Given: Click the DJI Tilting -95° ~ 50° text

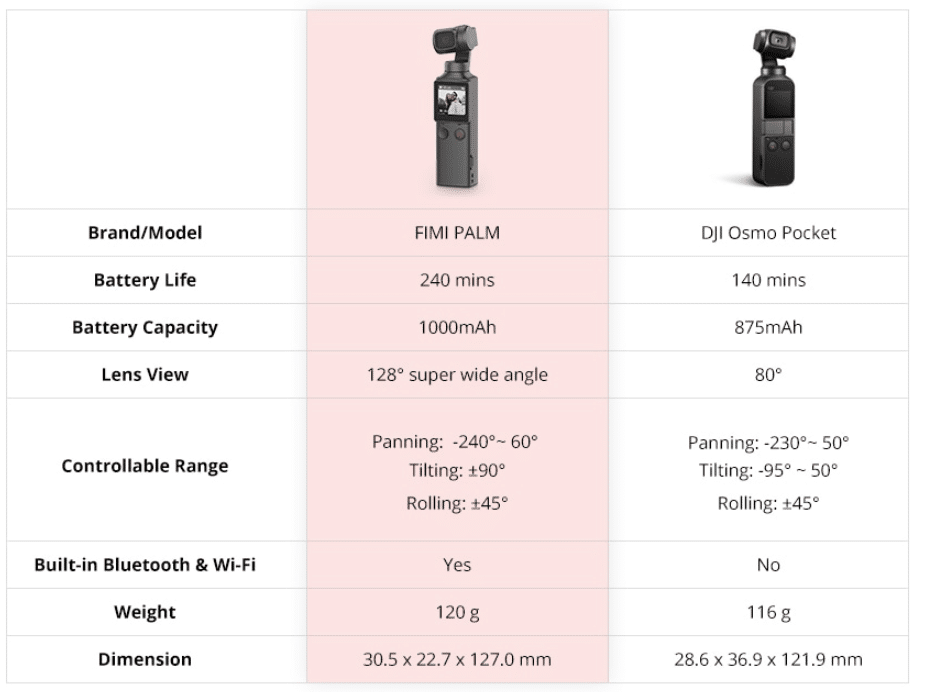Looking at the screenshot, I should (x=768, y=470).
